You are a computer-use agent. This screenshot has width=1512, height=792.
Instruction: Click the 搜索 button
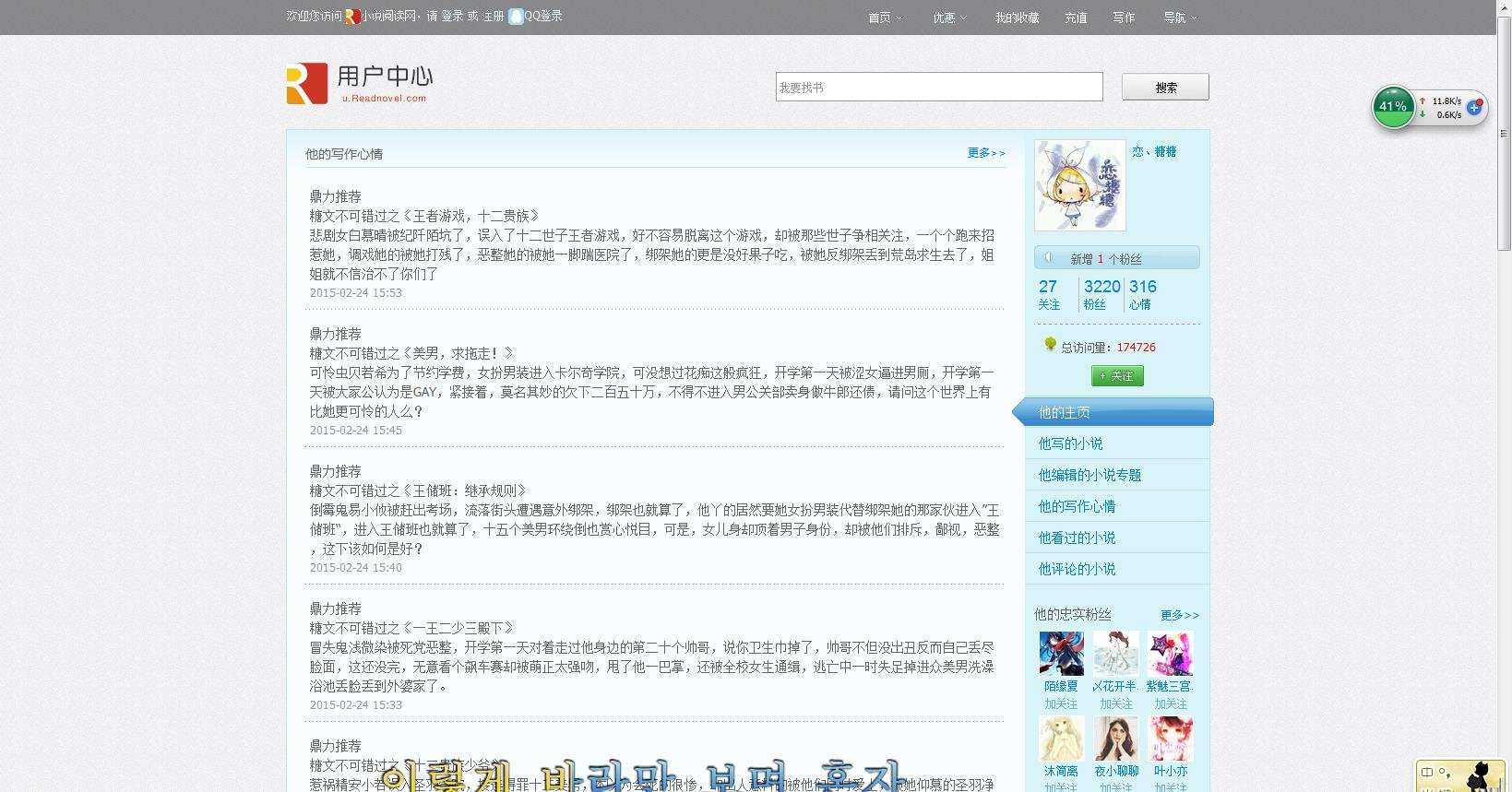(1165, 88)
